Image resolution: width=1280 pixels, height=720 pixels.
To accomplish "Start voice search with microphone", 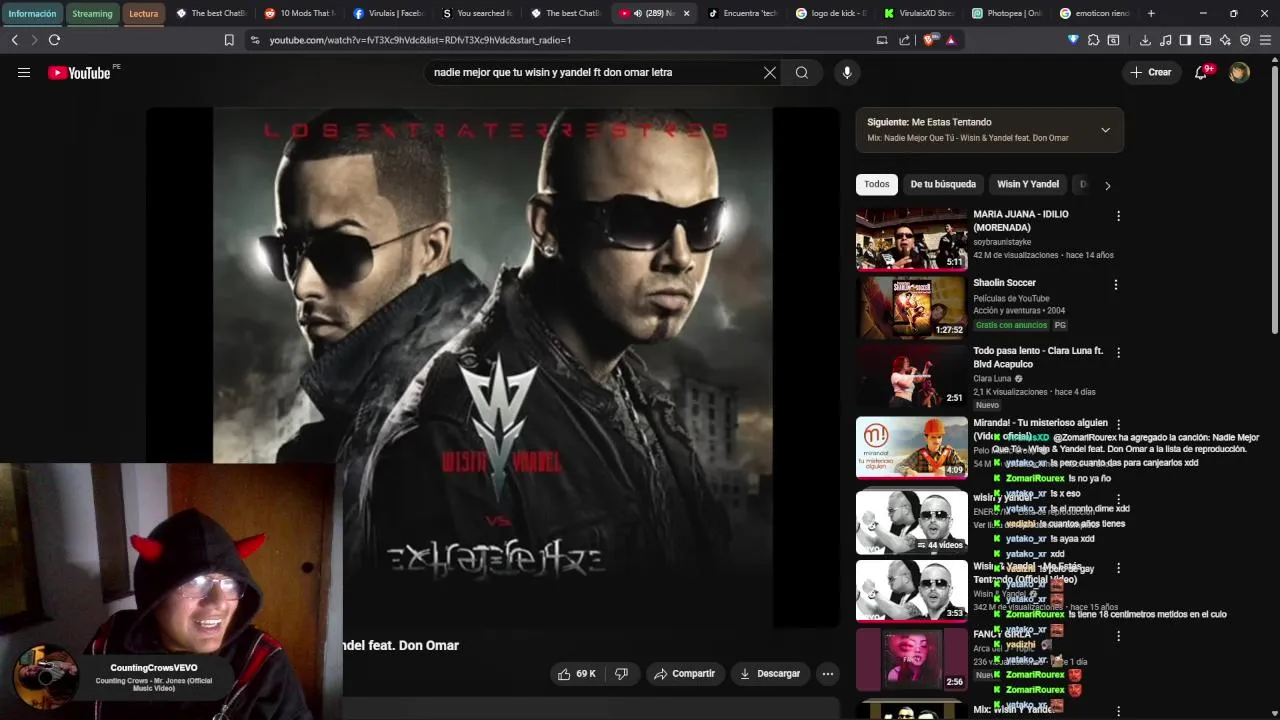I will pos(847,72).
